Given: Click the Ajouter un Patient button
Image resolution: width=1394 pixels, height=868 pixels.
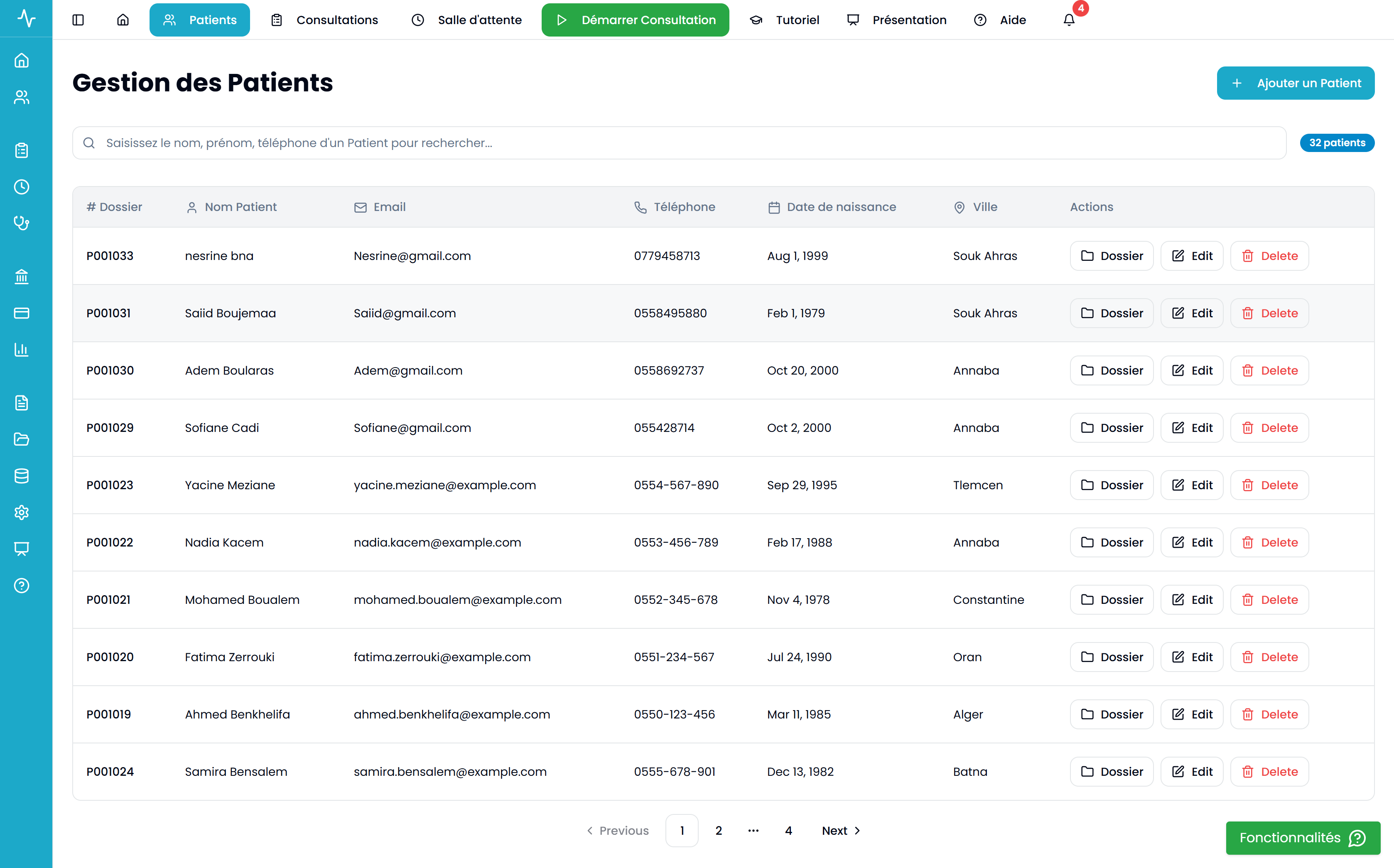Looking at the screenshot, I should 1295,83.
